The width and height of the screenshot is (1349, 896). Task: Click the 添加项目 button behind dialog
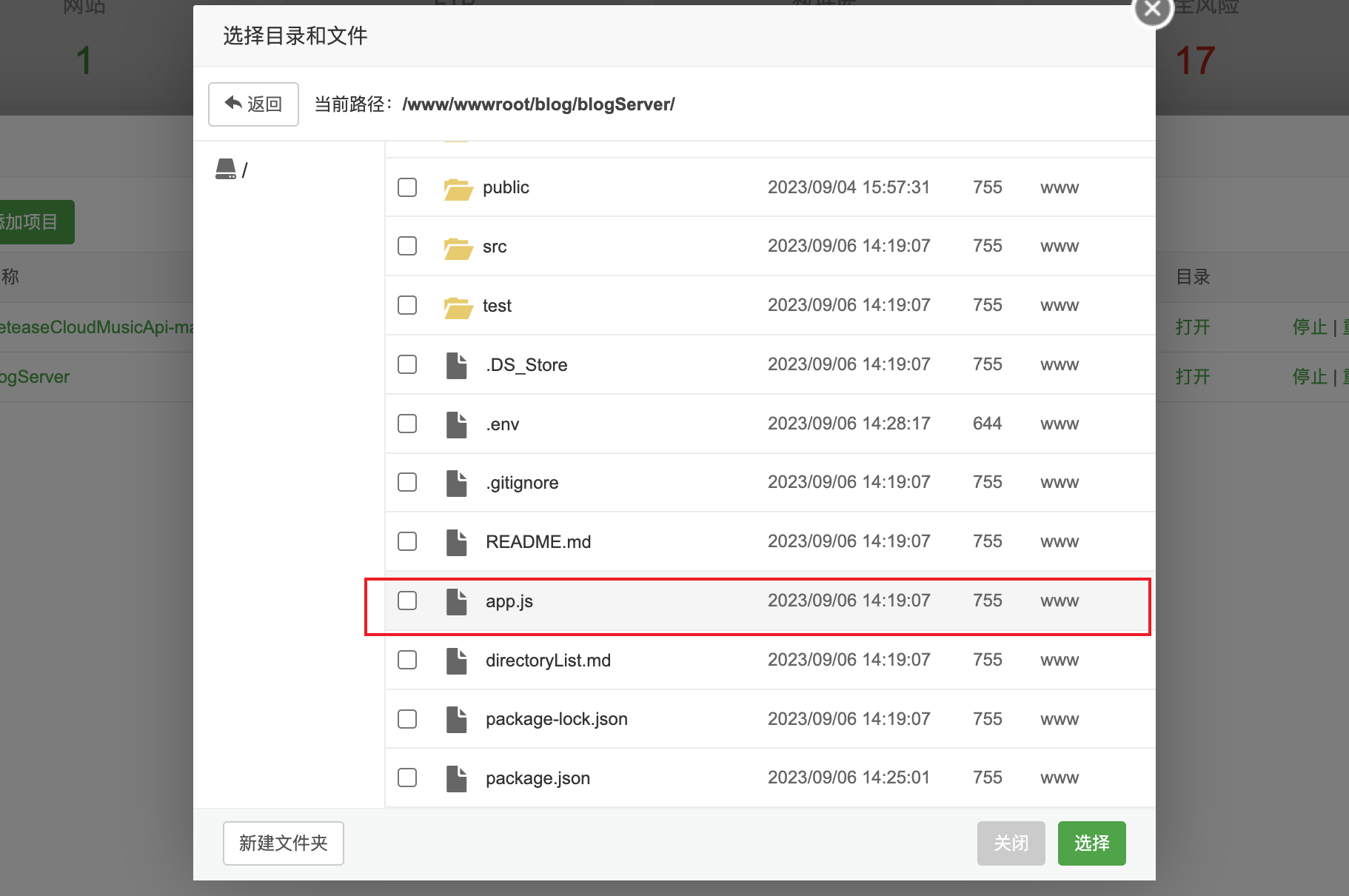36,222
